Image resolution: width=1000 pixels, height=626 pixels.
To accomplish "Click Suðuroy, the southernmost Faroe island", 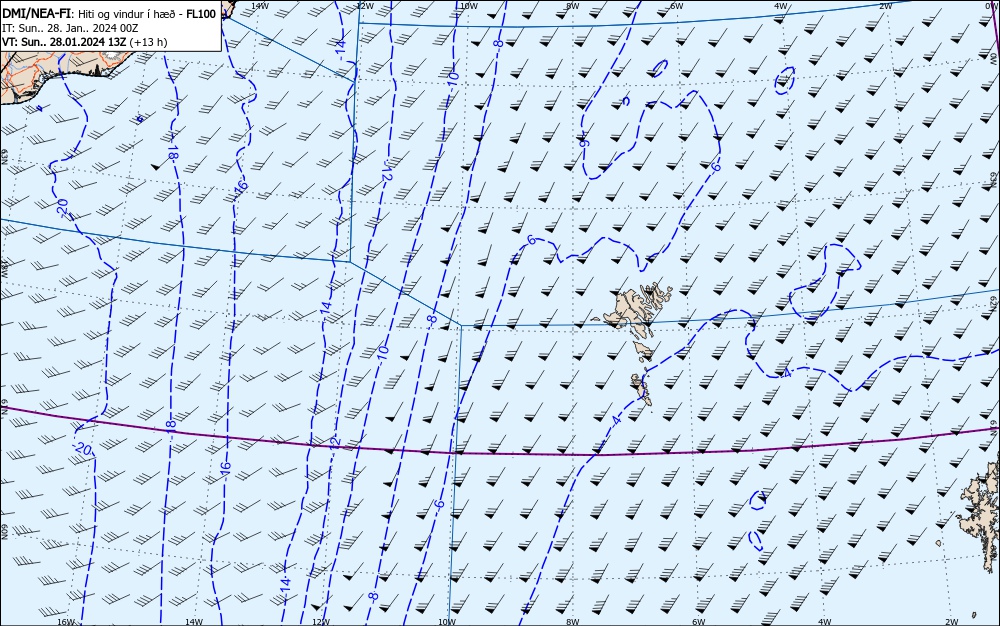I will [x=641, y=389].
